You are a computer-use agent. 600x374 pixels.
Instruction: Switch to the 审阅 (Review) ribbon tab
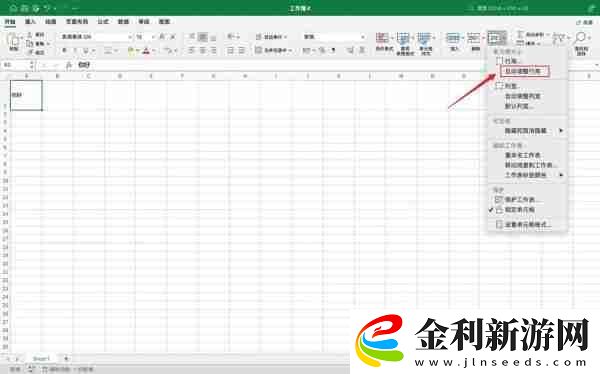point(143,22)
